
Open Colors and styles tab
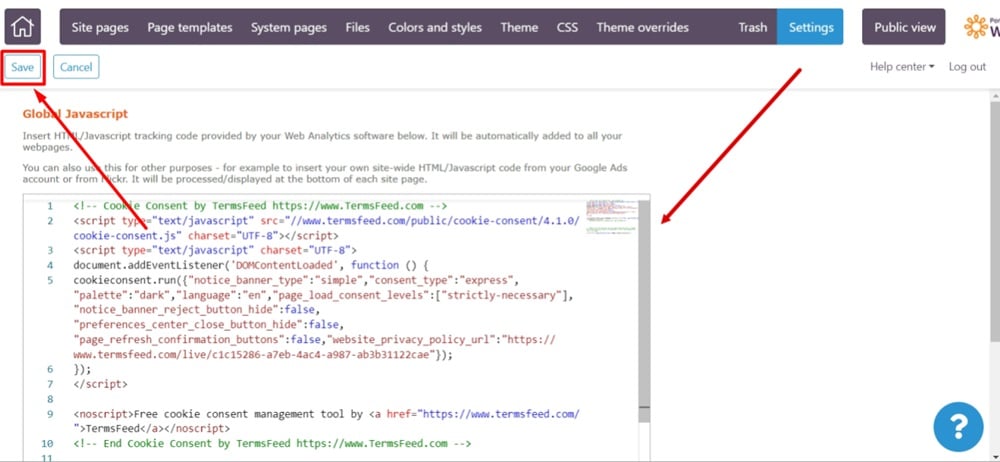(435, 27)
